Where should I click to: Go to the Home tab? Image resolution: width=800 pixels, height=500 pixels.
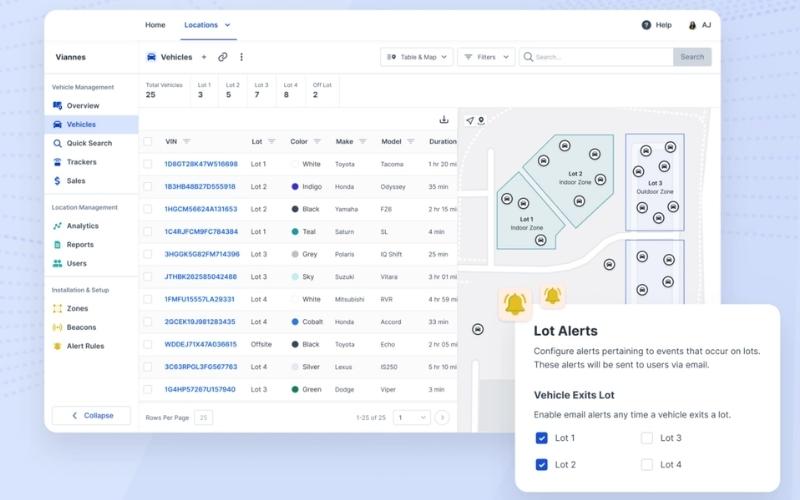click(155, 25)
